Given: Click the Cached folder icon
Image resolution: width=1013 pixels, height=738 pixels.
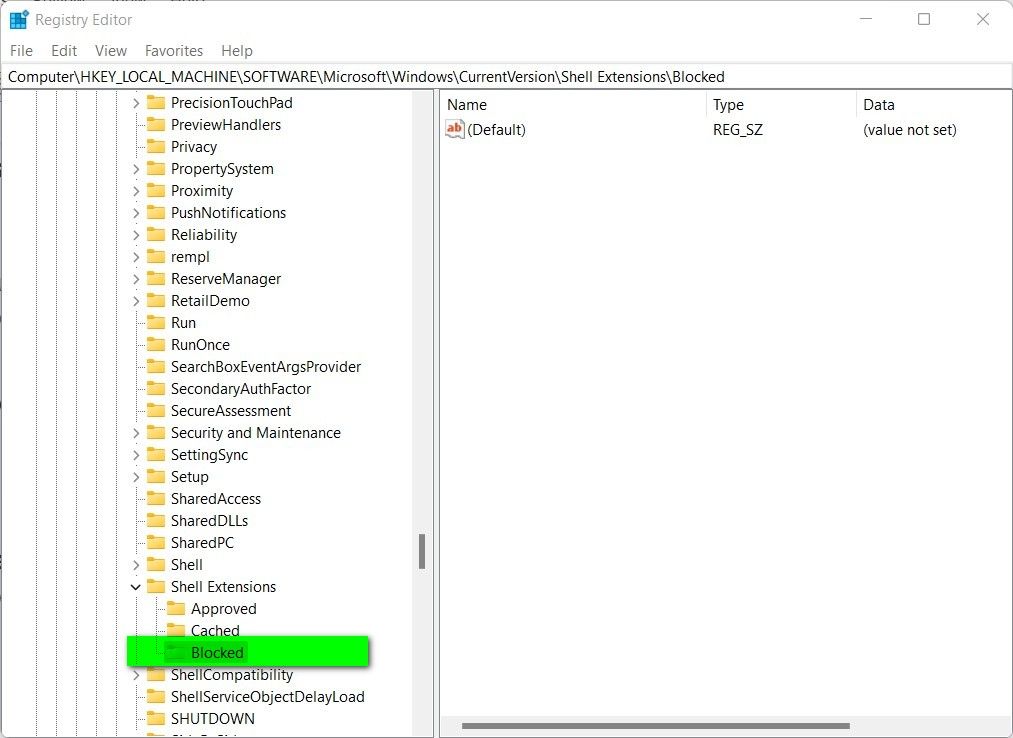Looking at the screenshot, I should 176,629.
